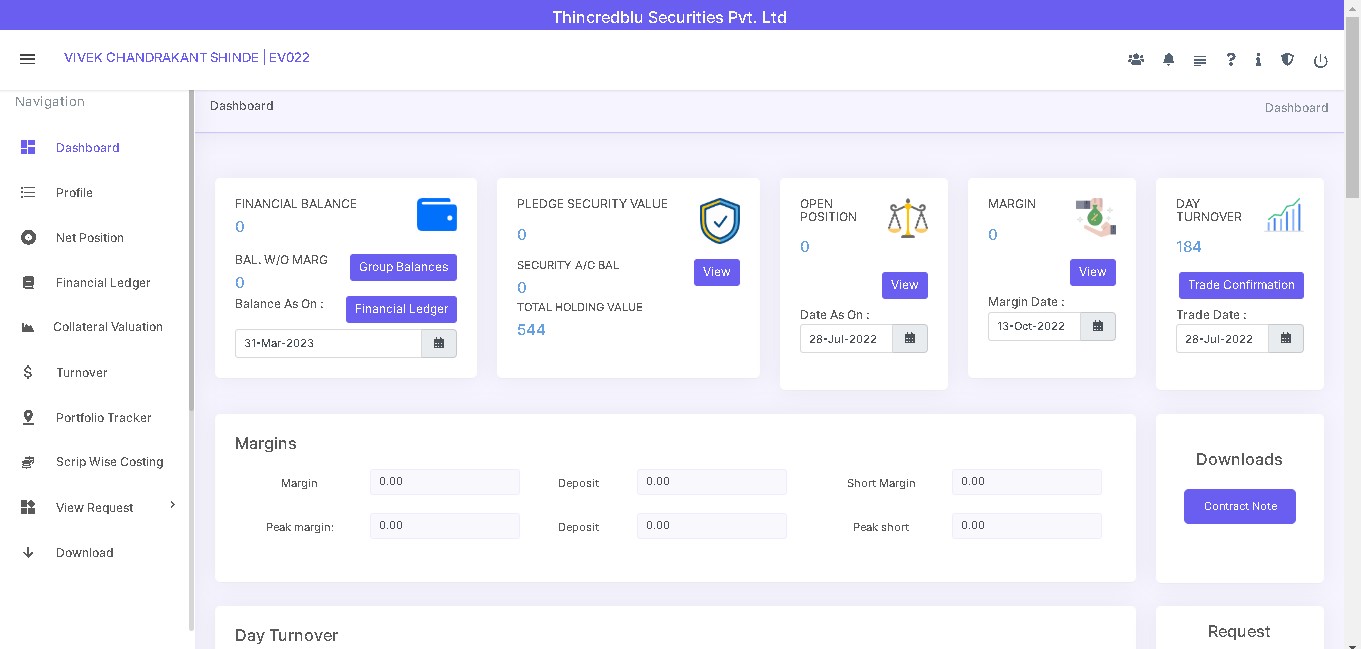Click the power logout icon
1361x649 pixels.
1320,61
